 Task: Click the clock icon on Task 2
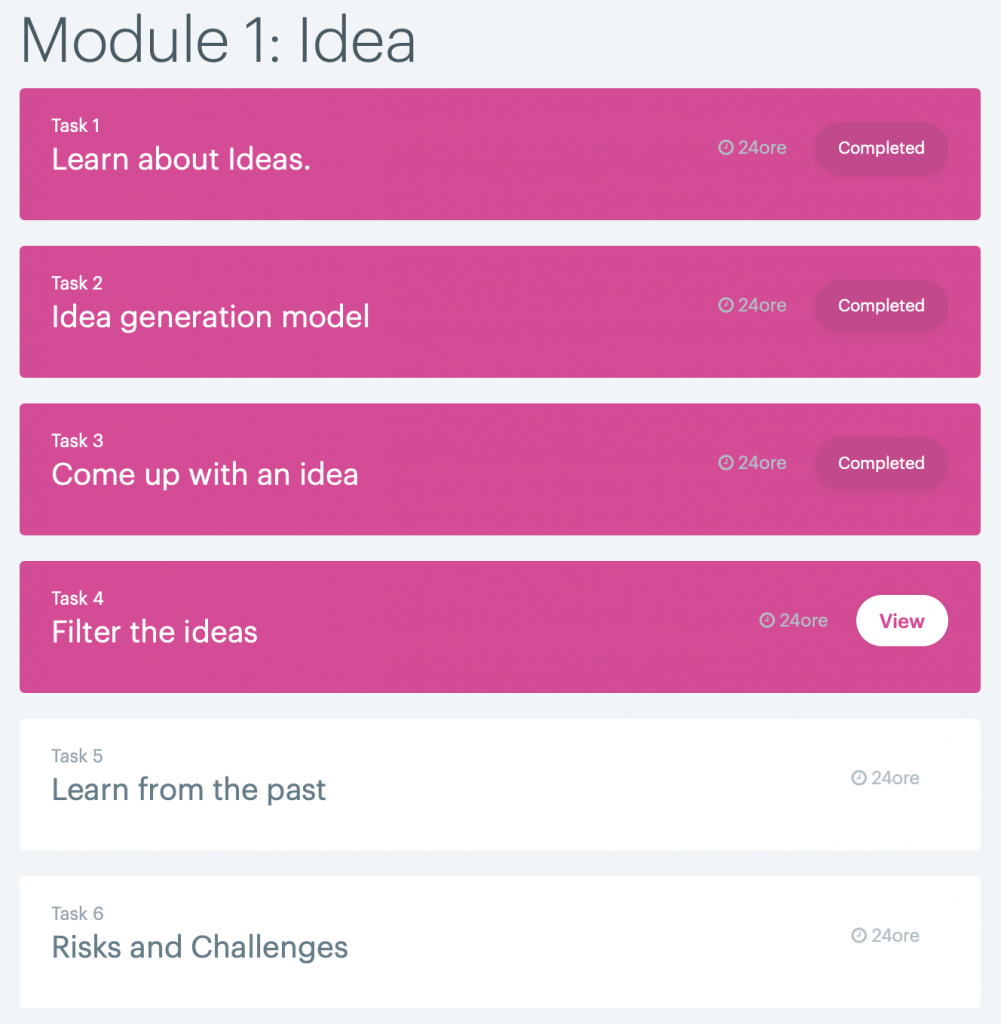(x=726, y=306)
